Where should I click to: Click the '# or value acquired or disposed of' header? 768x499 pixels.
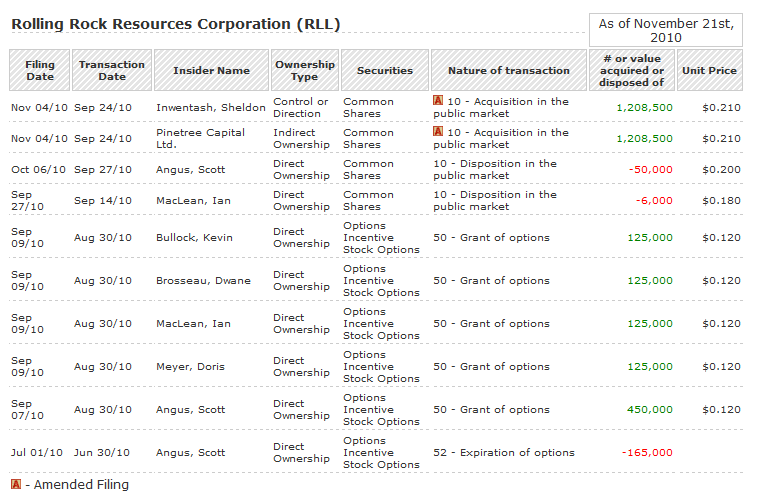click(x=632, y=70)
